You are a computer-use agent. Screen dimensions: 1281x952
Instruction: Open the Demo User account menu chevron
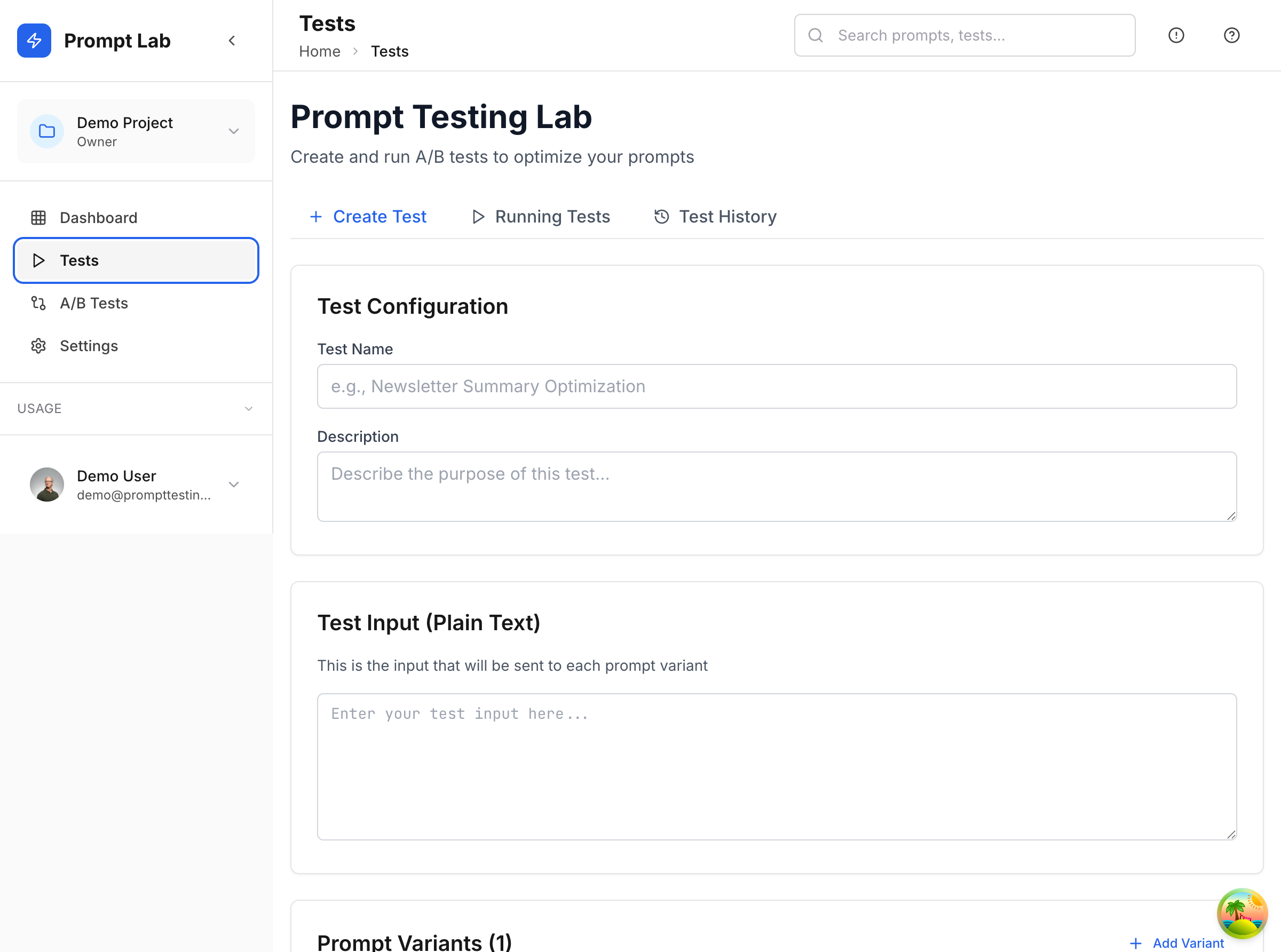click(233, 484)
